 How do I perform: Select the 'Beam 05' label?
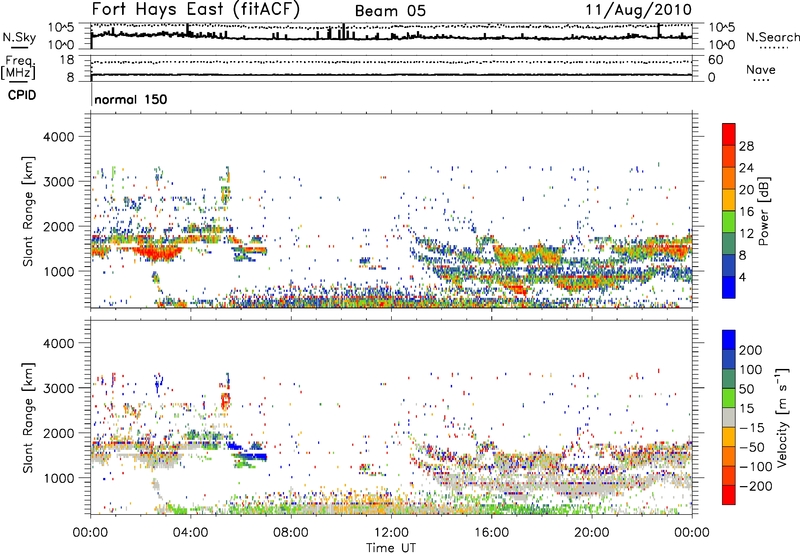[x=390, y=11]
